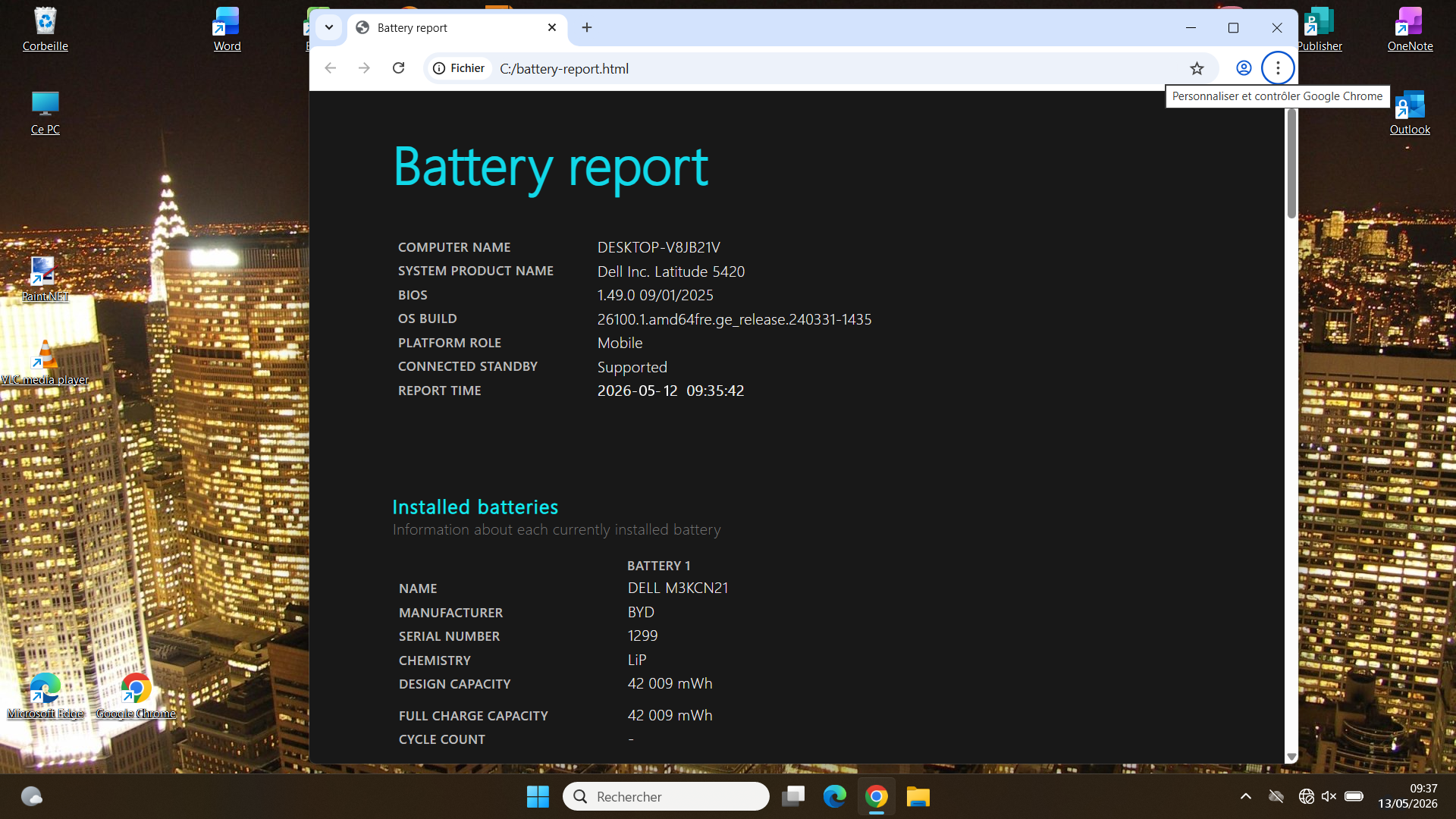Viewport: 1456px width, 819px height.
Task: Close the Battery report tab
Action: click(x=552, y=27)
